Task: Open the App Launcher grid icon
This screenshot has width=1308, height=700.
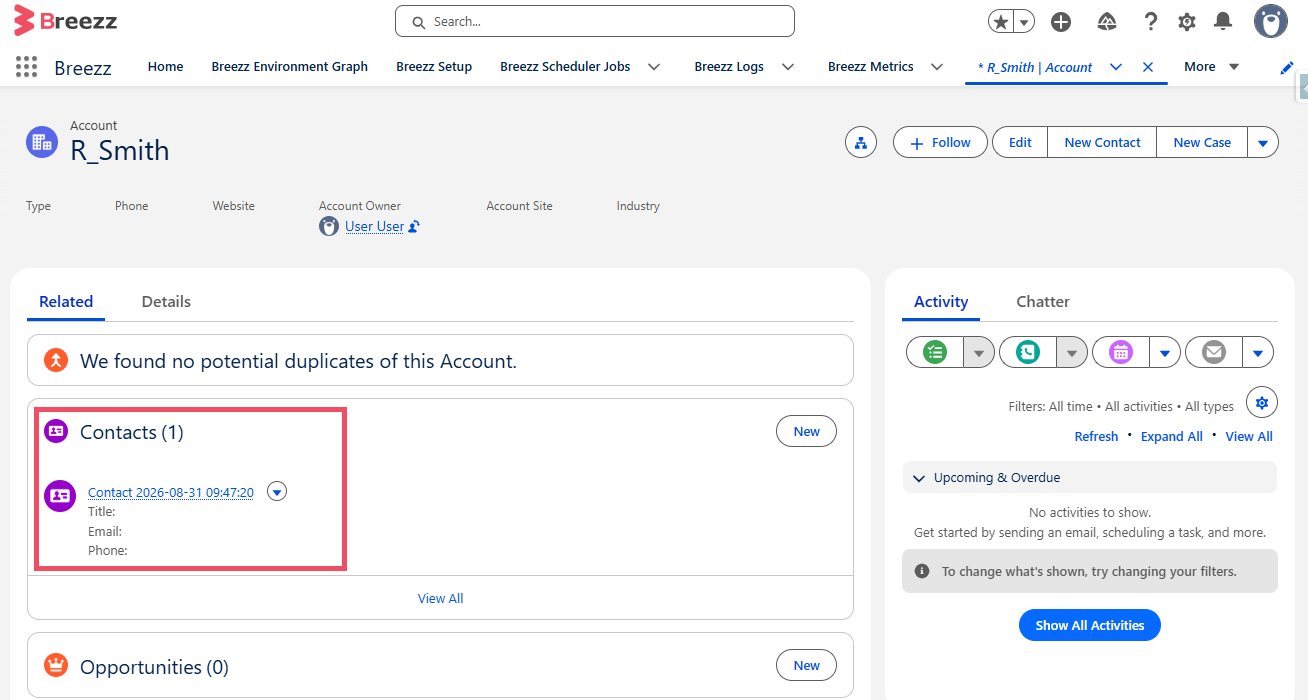Action: click(x=27, y=67)
